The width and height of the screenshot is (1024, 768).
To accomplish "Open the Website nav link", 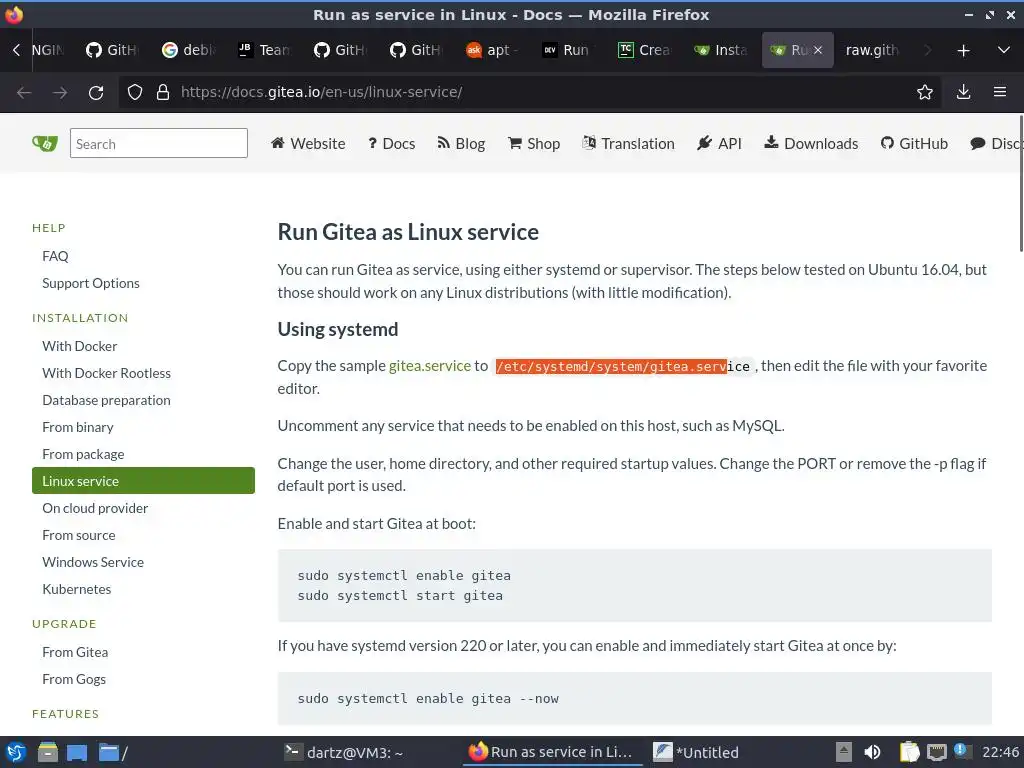I will point(308,144).
